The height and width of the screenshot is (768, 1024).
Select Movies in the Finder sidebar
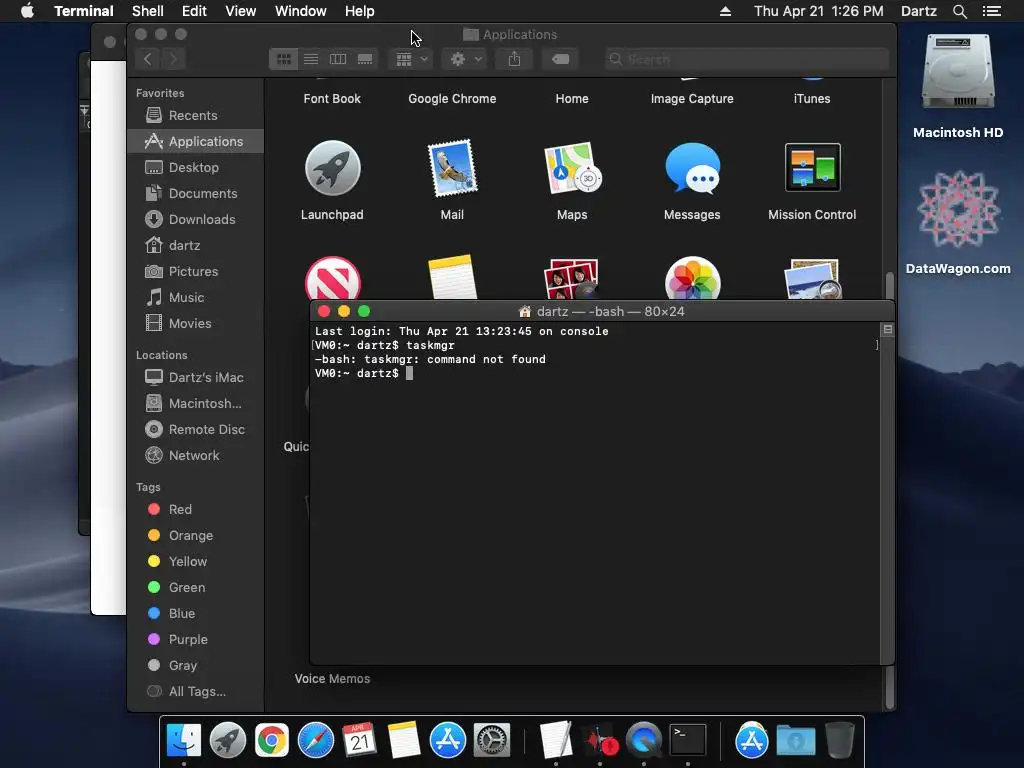click(195, 323)
